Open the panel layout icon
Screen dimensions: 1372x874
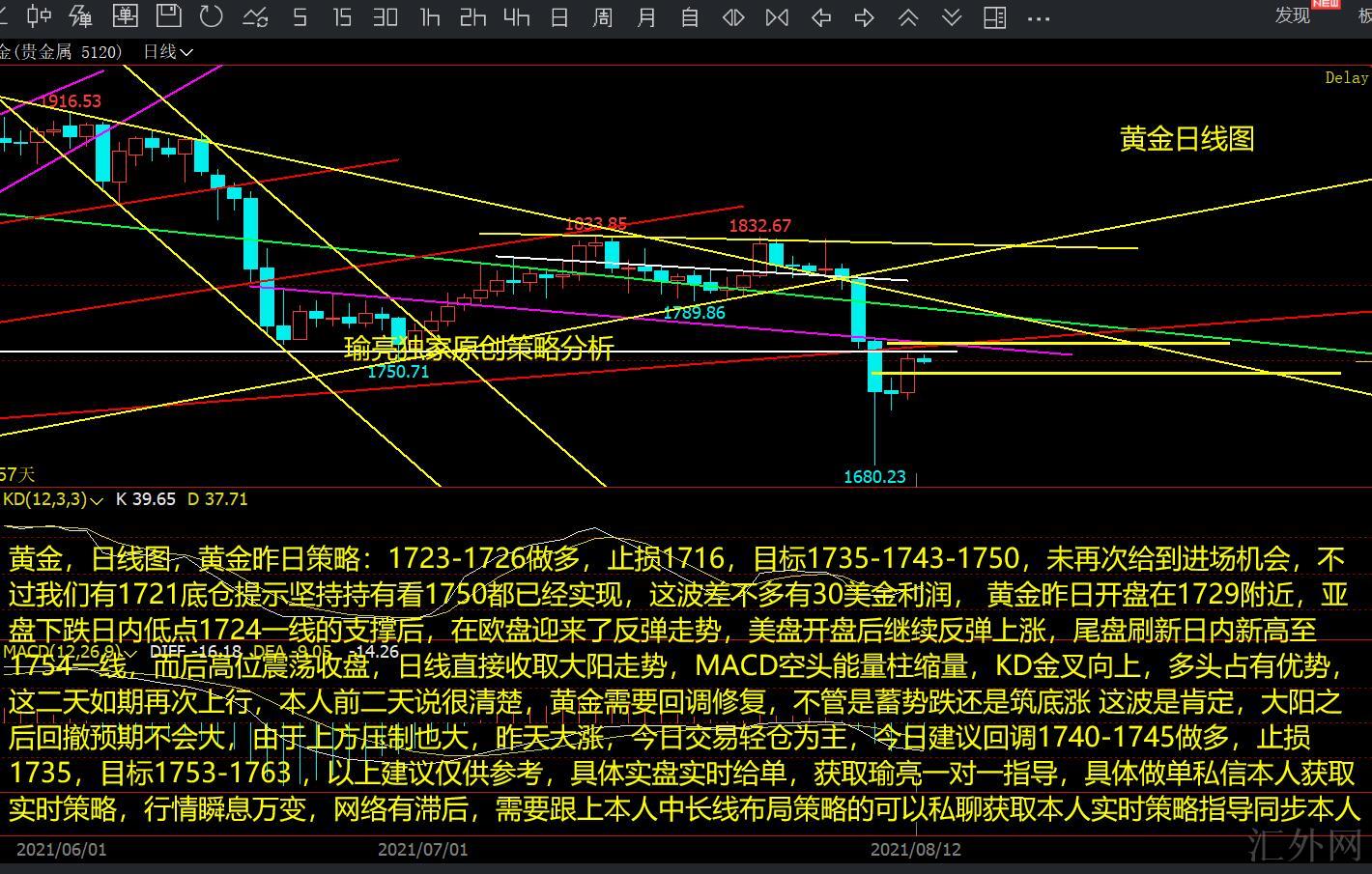click(994, 17)
